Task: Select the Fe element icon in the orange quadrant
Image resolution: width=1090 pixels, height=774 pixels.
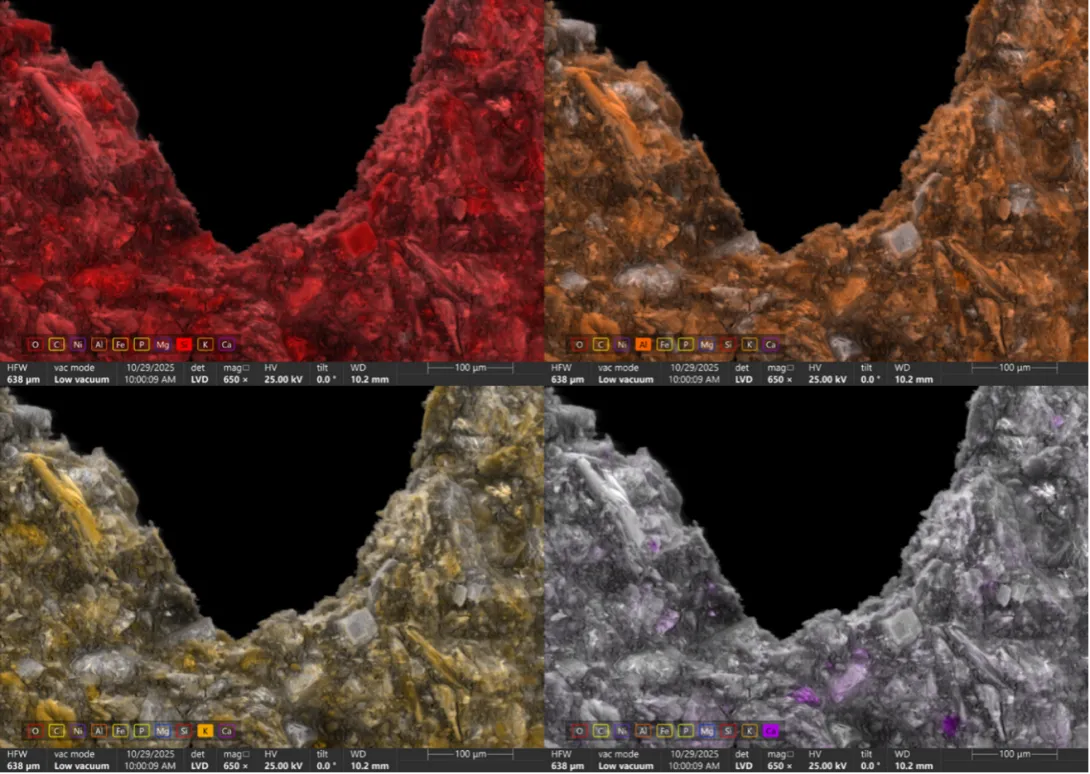Action: (x=665, y=344)
